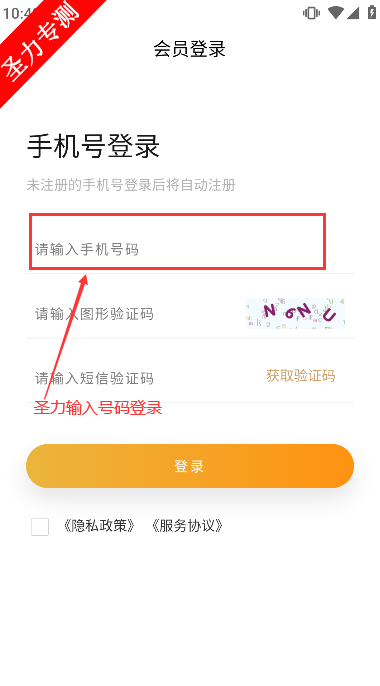
Task: Tap the red 圣力专测 corner ribbon
Action: click(42, 42)
